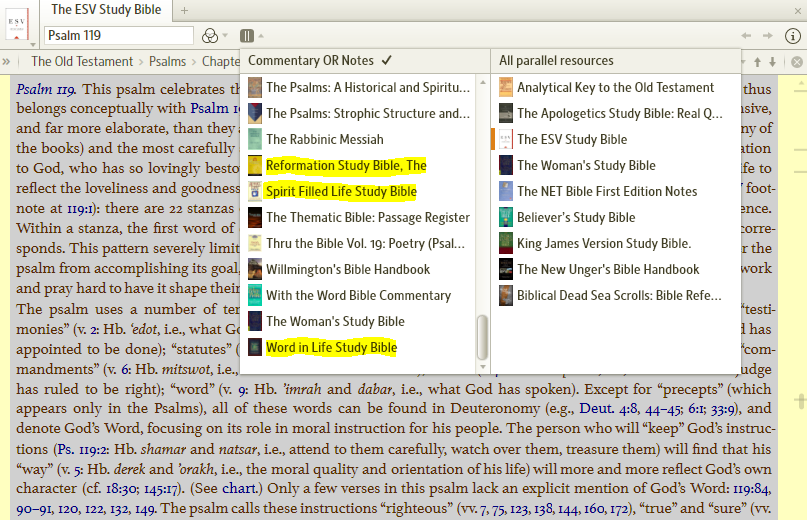Click the Reformation Study Bible cover thumbnail
The image size is (807, 520).
255,166
